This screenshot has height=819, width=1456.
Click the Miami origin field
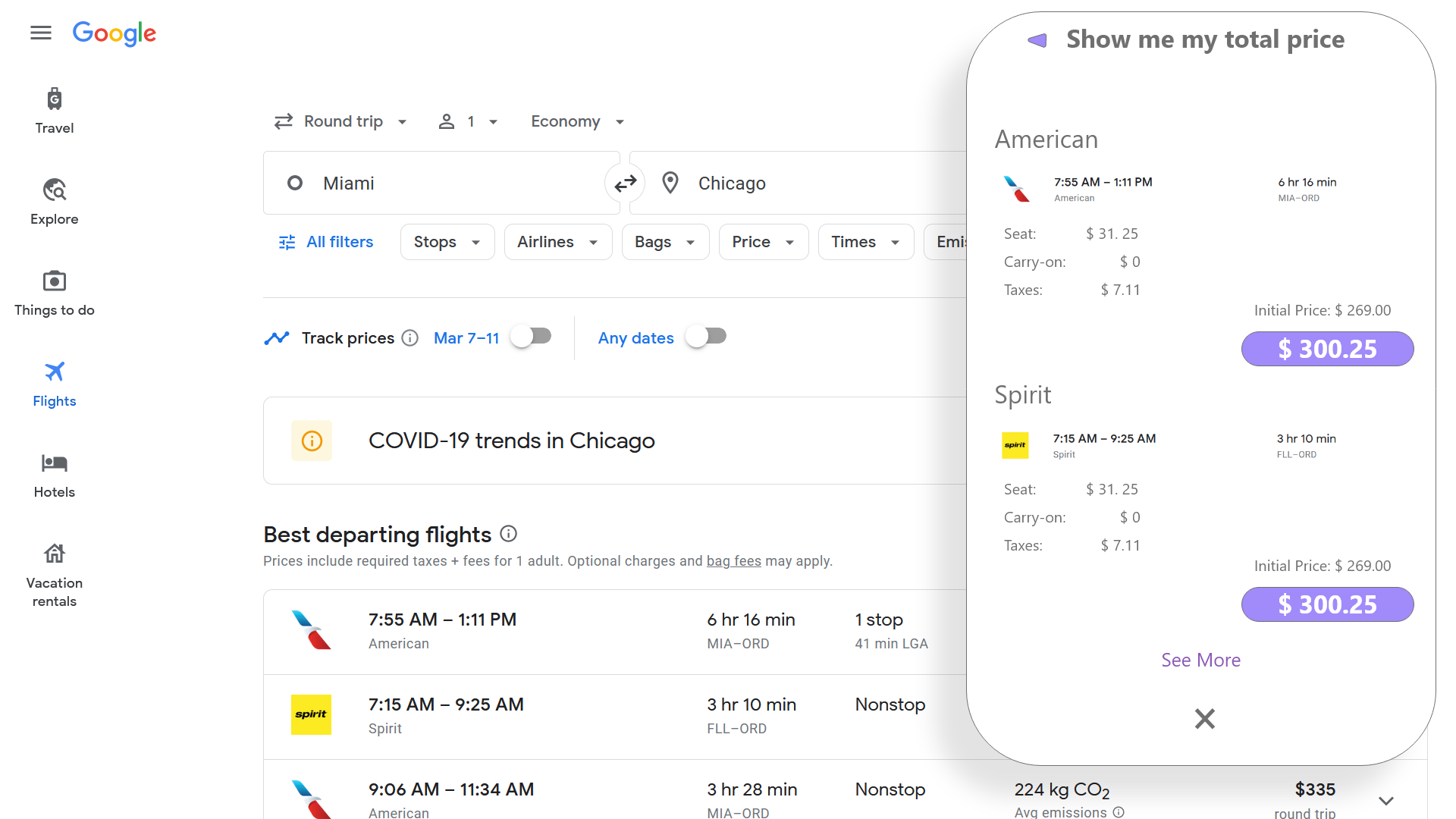[x=440, y=184]
